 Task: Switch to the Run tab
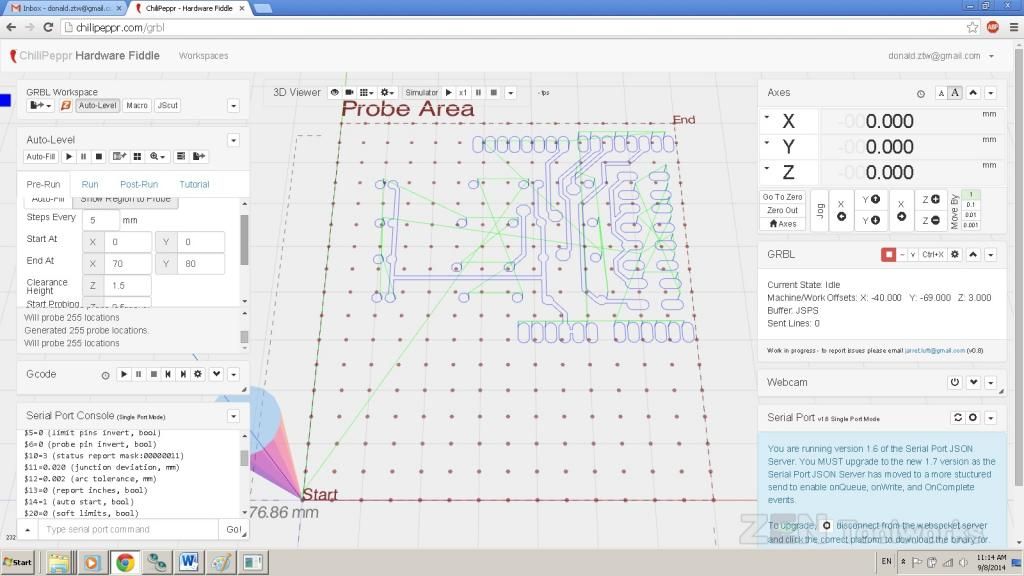89,184
